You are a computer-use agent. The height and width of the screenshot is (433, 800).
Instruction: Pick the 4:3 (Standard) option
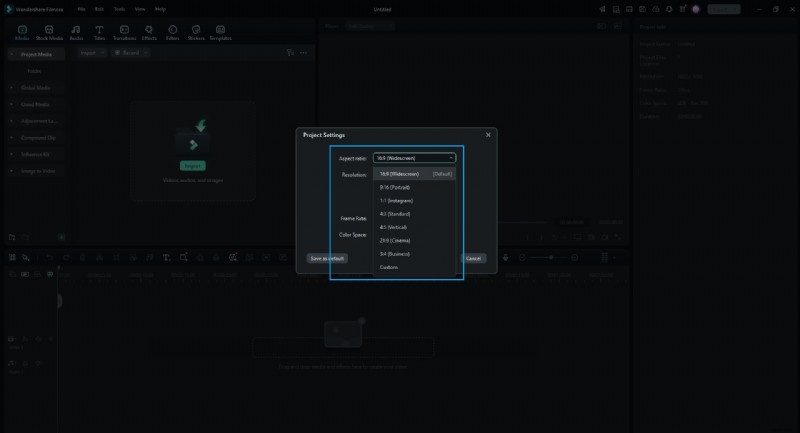point(396,214)
